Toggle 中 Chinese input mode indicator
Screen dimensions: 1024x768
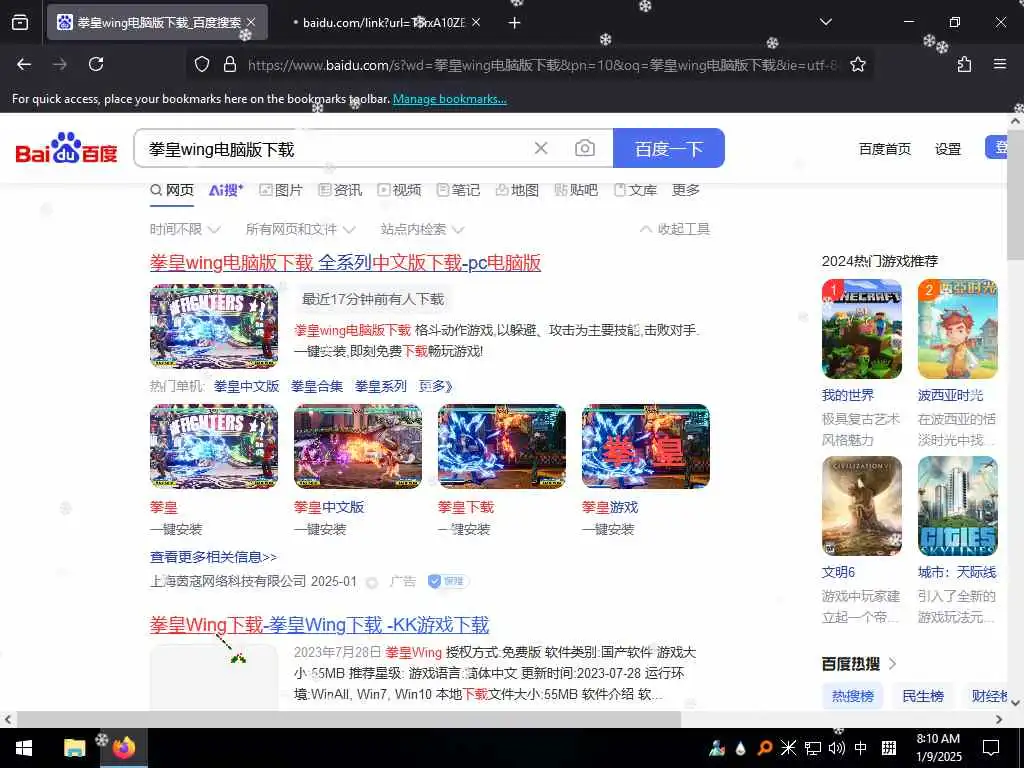[861, 748]
